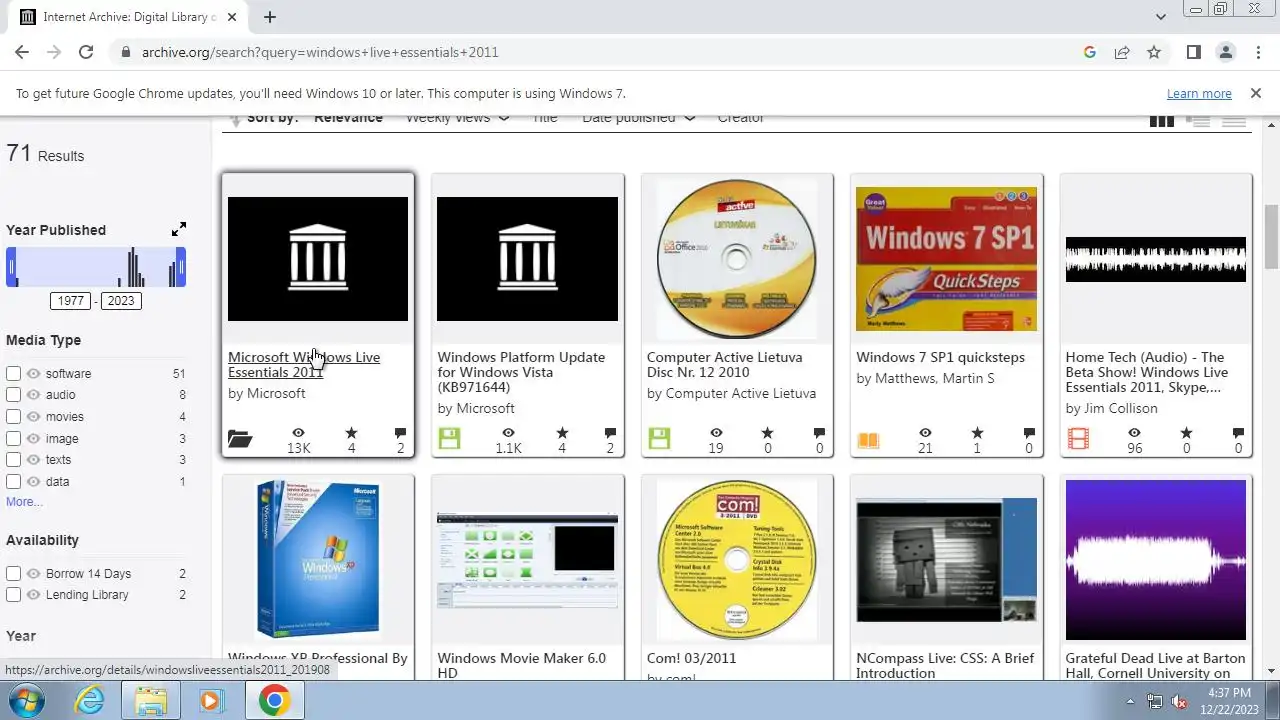Screen dimensions: 1280x720
Task: Switch to tile grid view layout
Action: pyautogui.click(x=1162, y=121)
